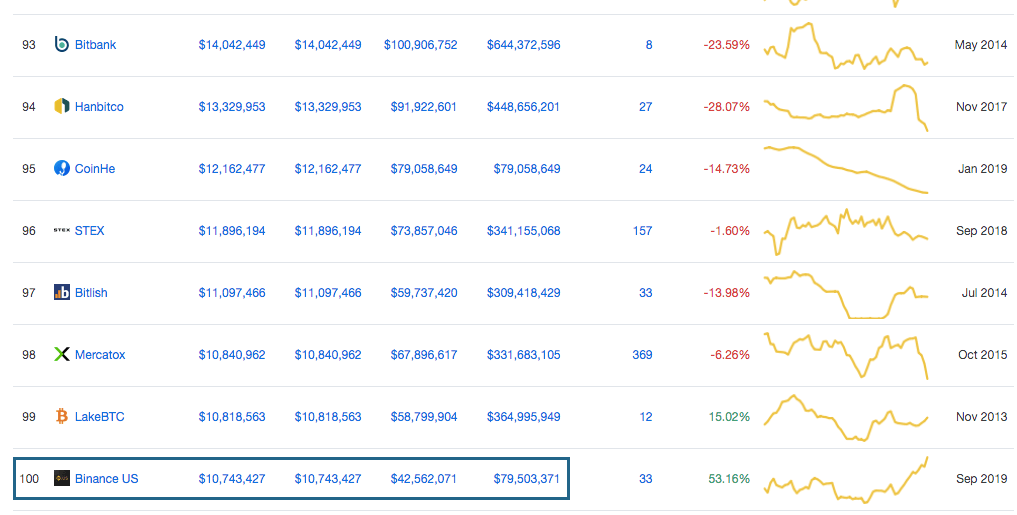Click the Jul 2014 launch date

click(x=985, y=293)
